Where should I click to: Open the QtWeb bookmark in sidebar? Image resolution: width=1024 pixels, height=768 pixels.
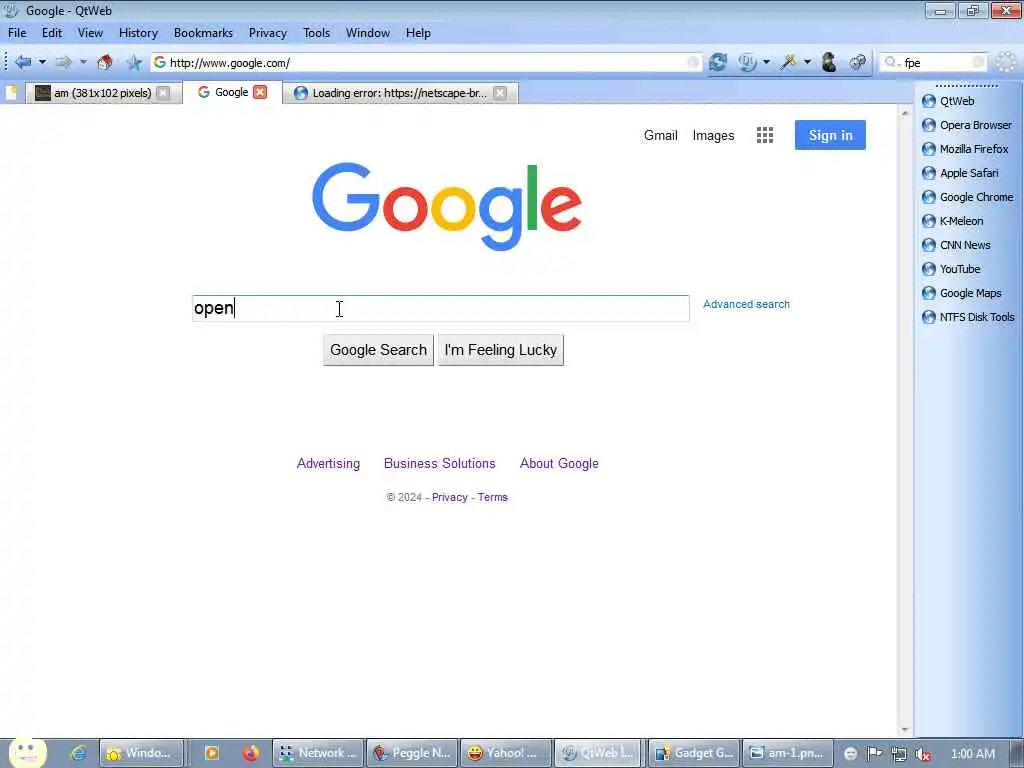(948, 101)
